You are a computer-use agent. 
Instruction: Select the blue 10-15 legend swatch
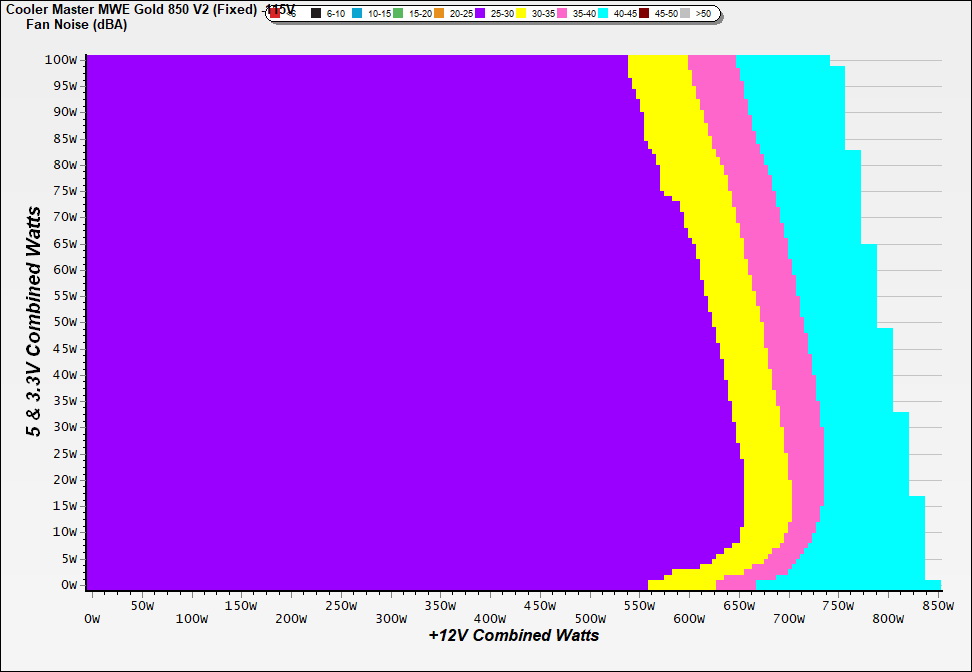[x=358, y=14]
